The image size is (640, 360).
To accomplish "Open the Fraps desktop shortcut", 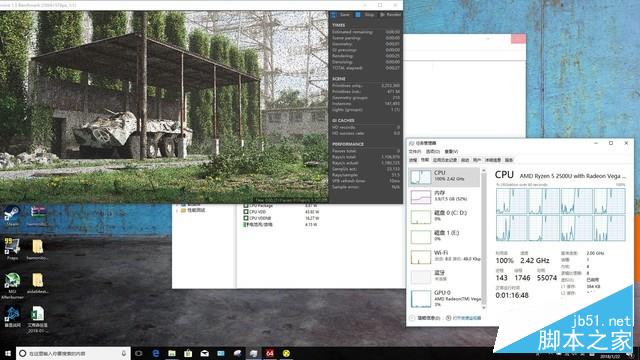I will 12,249.
